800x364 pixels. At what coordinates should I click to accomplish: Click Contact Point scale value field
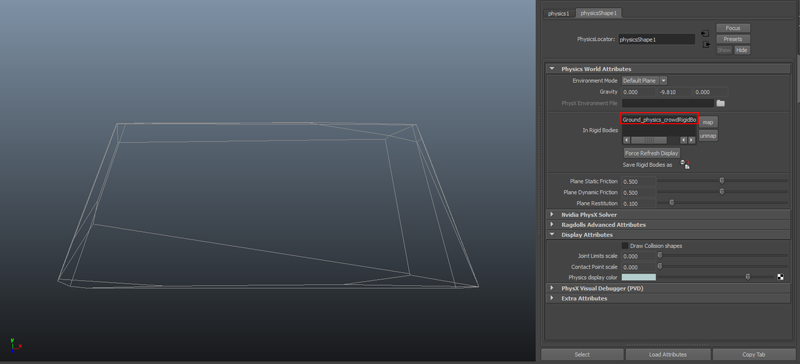click(638, 267)
